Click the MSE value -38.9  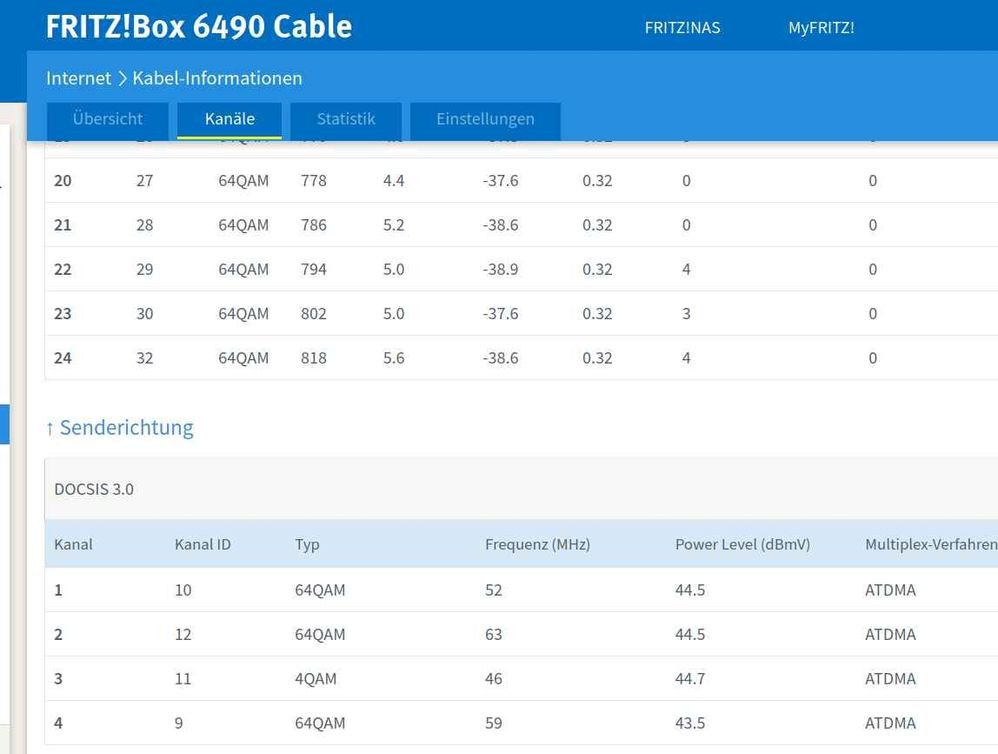pos(500,270)
